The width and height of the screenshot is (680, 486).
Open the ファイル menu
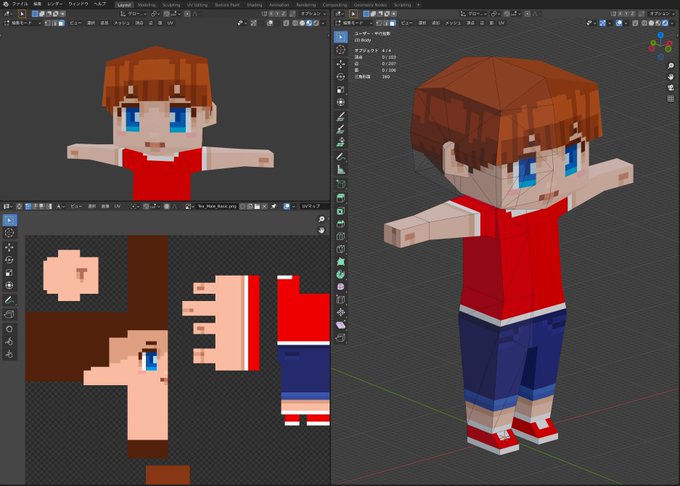[x=20, y=4]
